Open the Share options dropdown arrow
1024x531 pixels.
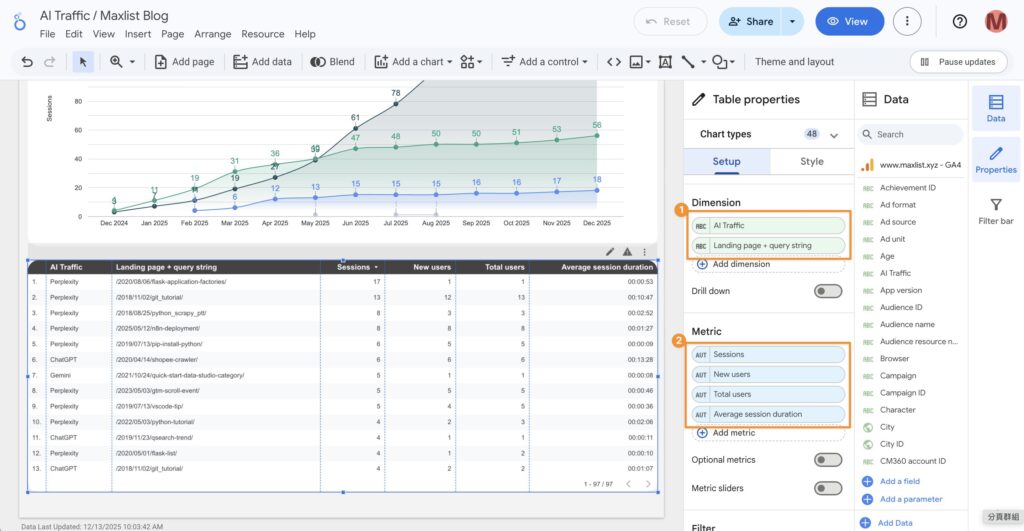tap(792, 22)
